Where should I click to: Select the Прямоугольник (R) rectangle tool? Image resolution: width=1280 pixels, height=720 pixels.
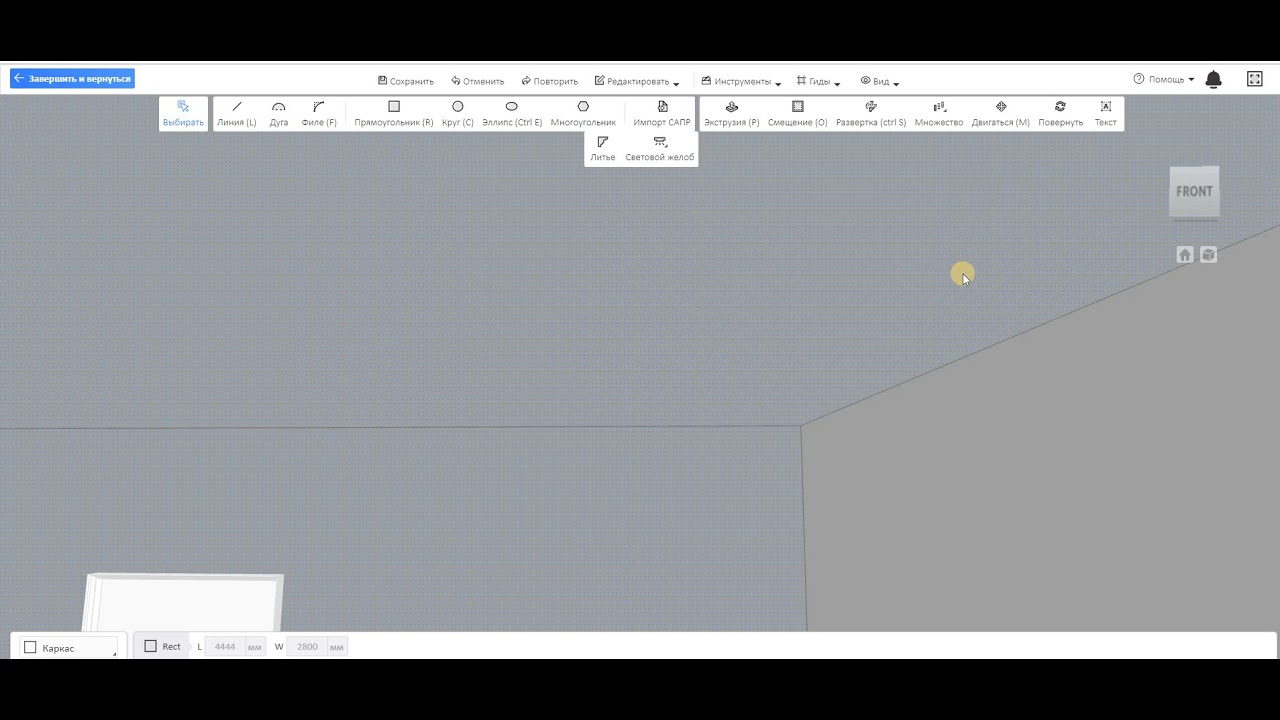[x=394, y=113]
